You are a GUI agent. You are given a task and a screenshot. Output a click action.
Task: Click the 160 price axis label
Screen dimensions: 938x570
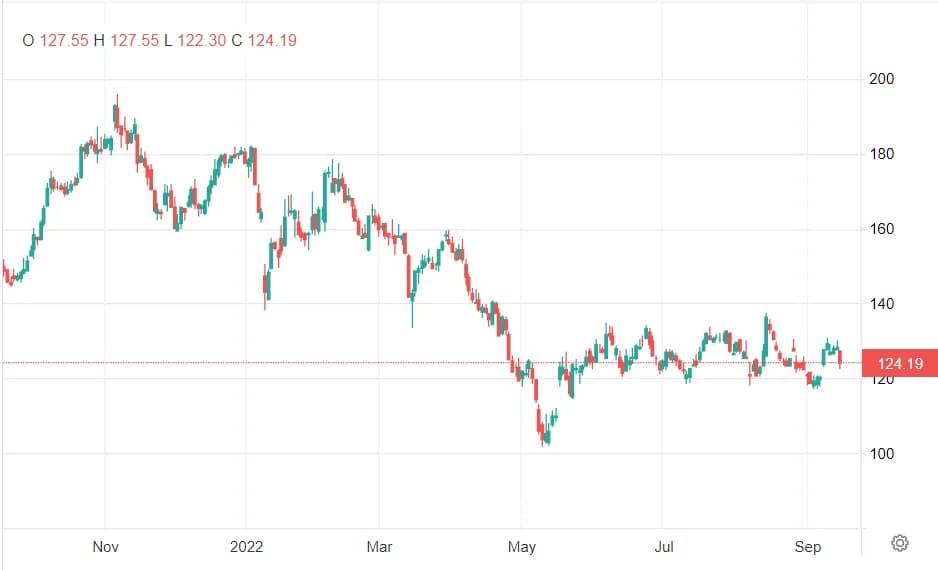coord(881,229)
